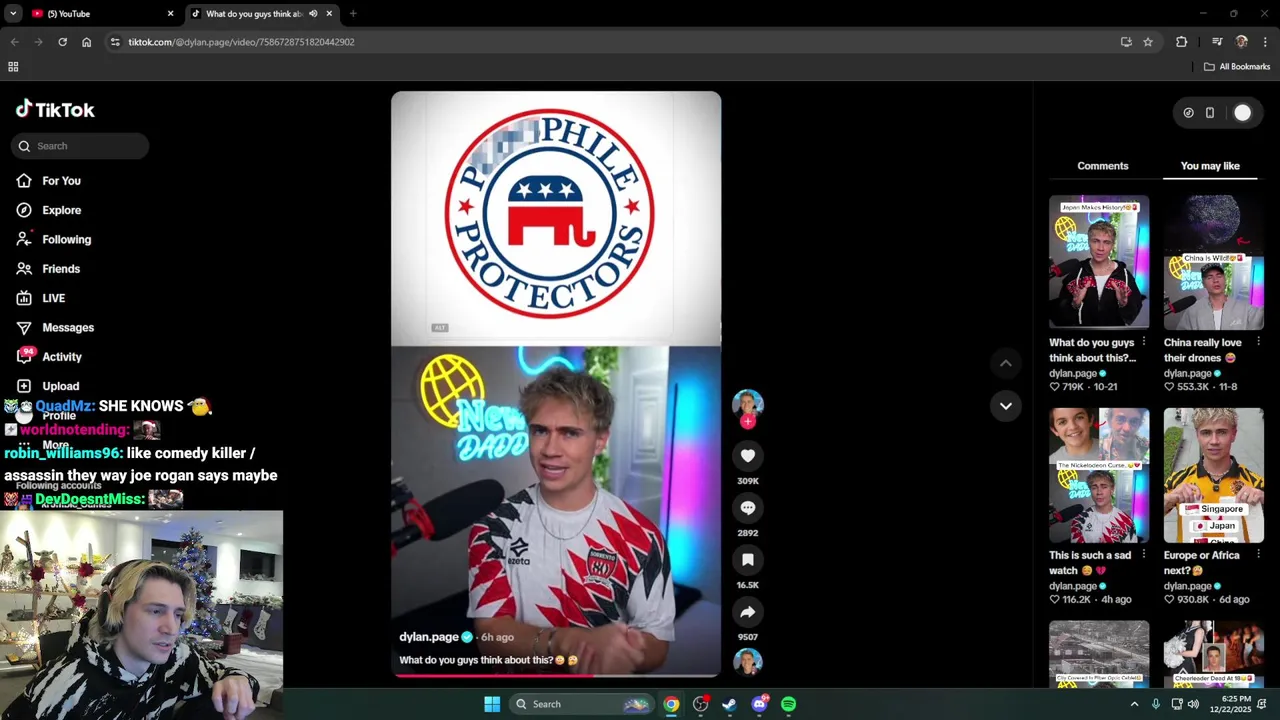Click the phone app icon top right
Image resolution: width=1280 pixels, height=720 pixels.
(x=1209, y=113)
